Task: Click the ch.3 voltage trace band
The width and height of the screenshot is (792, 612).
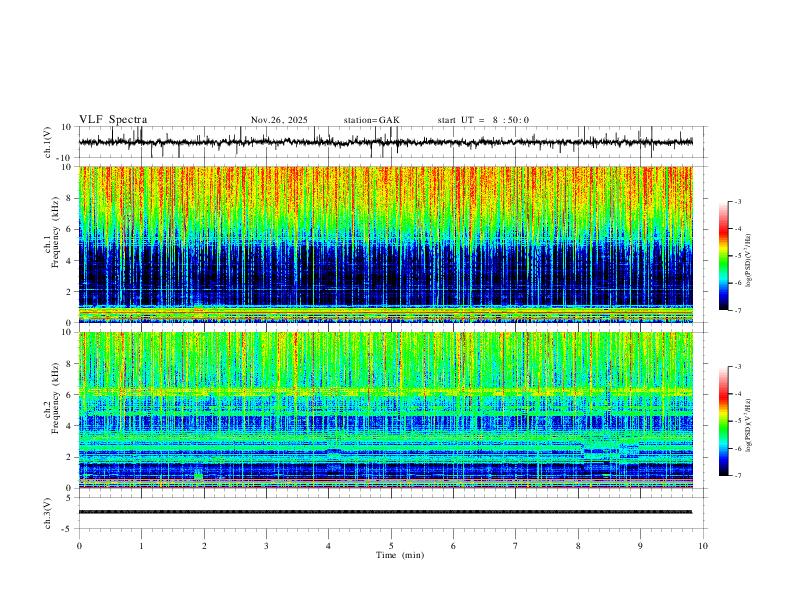Action: (386, 512)
